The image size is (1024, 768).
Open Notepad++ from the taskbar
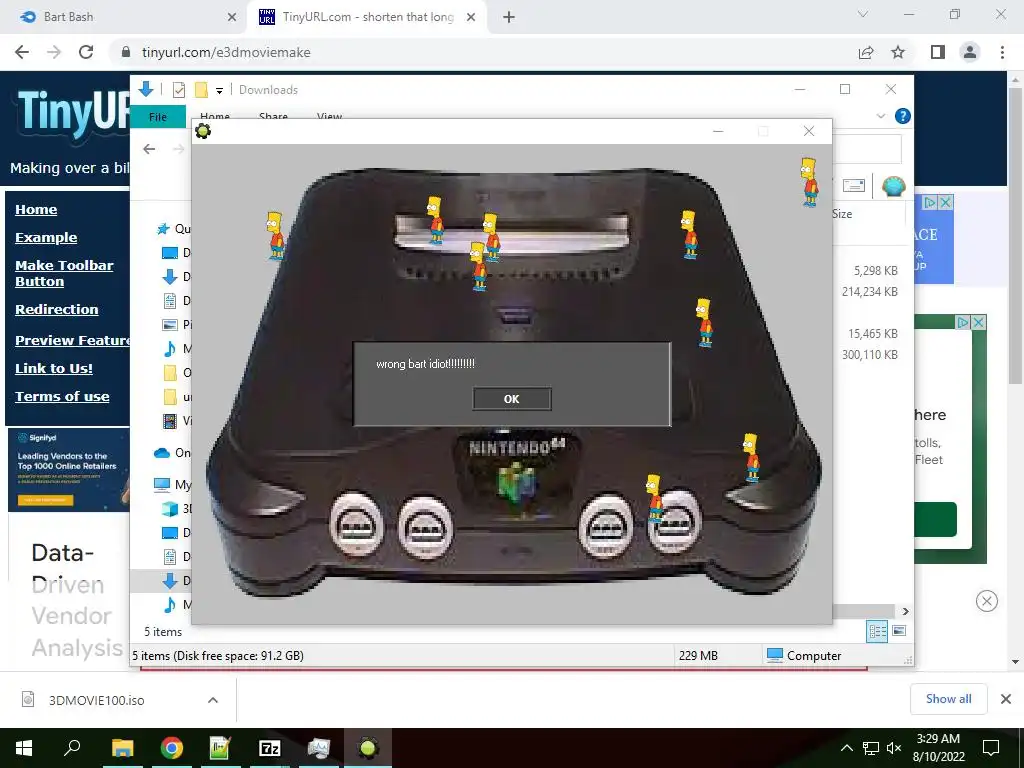tap(220, 748)
